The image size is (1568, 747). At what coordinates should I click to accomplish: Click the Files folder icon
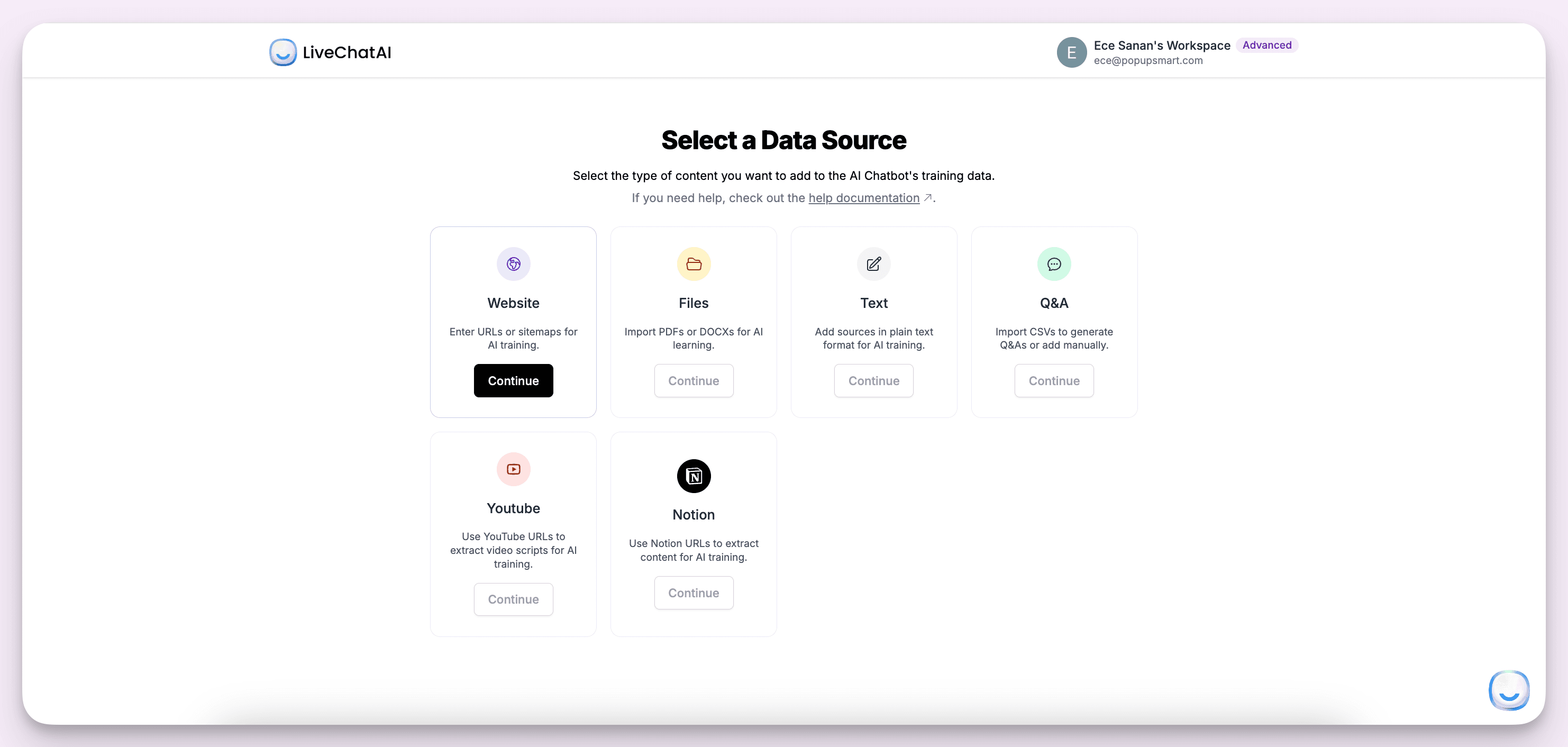pyautogui.click(x=694, y=263)
